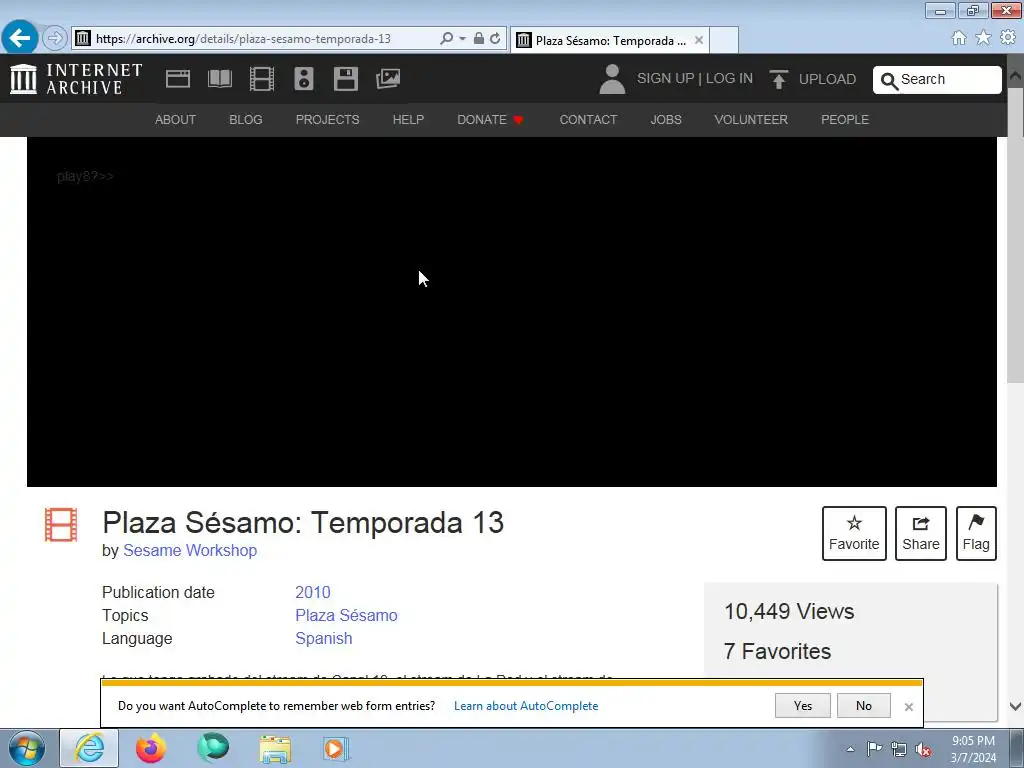This screenshot has height=768, width=1024.
Task: Click the UPLOAD link text
Action: point(827,79)
